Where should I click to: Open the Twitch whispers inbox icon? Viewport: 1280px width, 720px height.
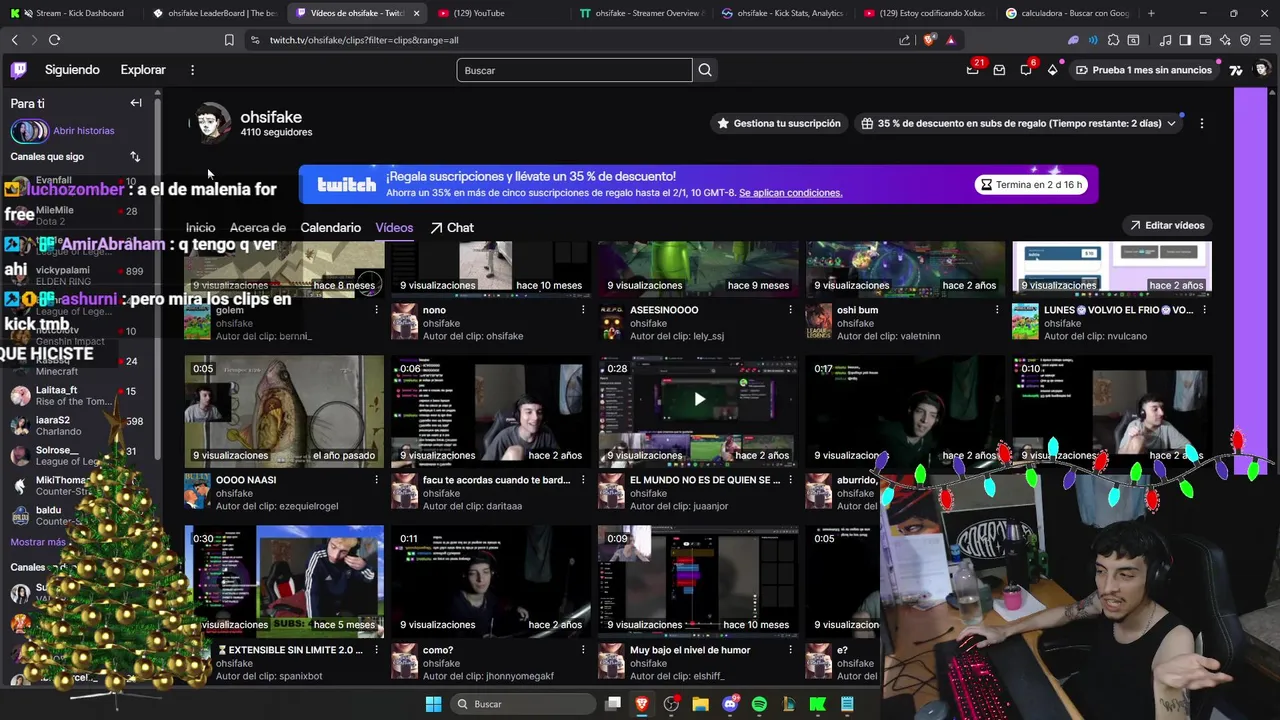pos(999,70)
